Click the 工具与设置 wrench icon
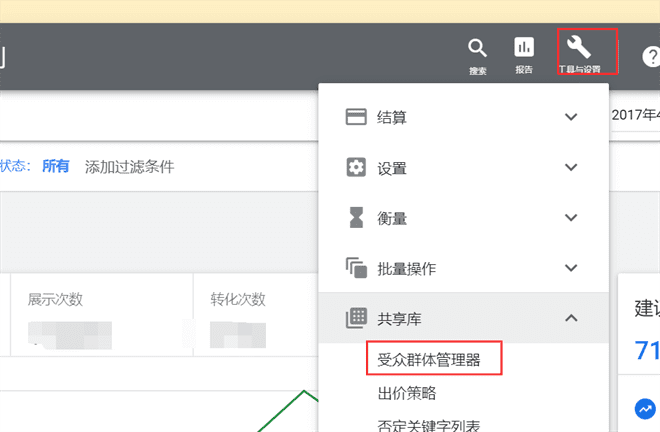 tap(579, 47)
